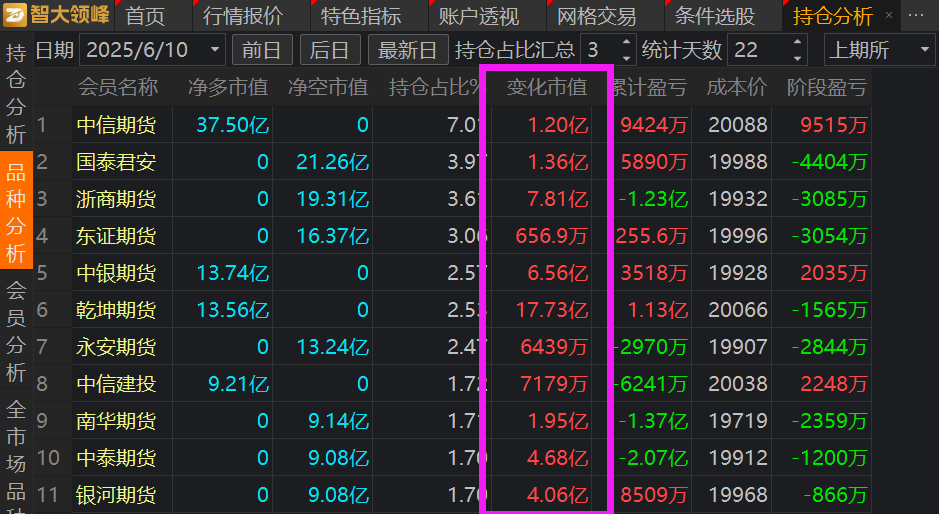Image resolution: width=939 pixels, height=514 pixels.
Task: Sort by 净空市值 column header
Action: click(x=328, y=87)
